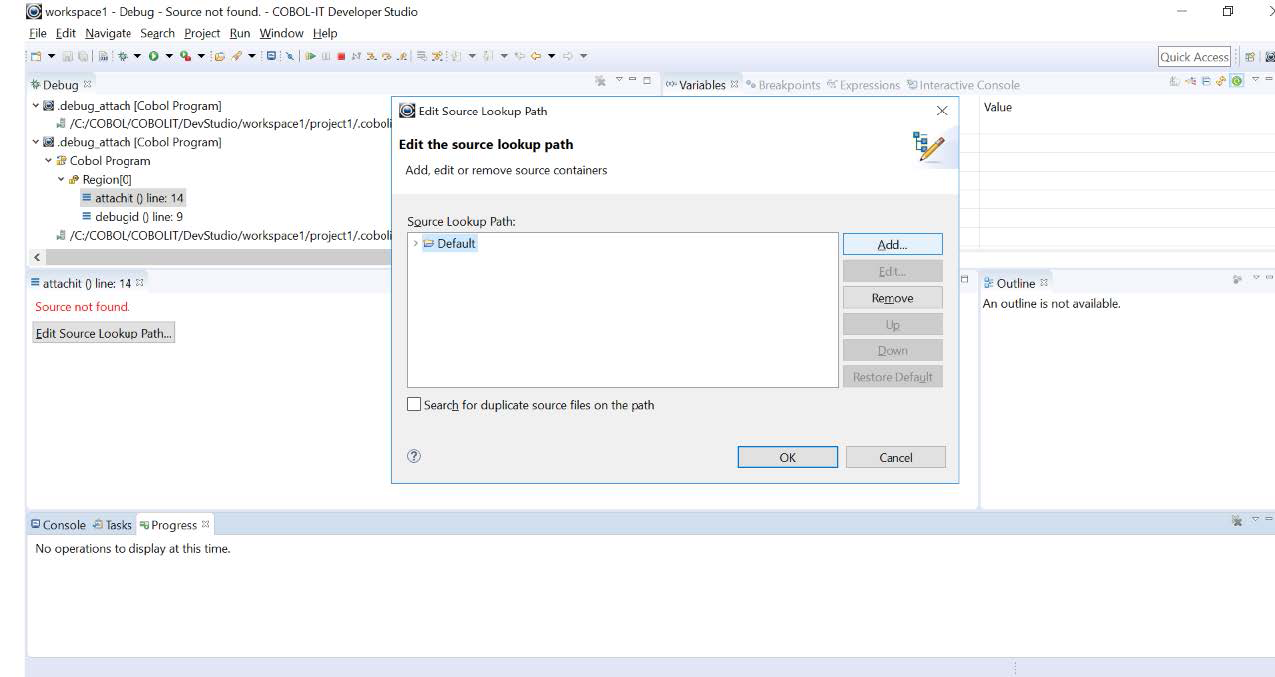Open the Navigate menu
Screen dimensions: 1275x677
(x=106, y=32)
